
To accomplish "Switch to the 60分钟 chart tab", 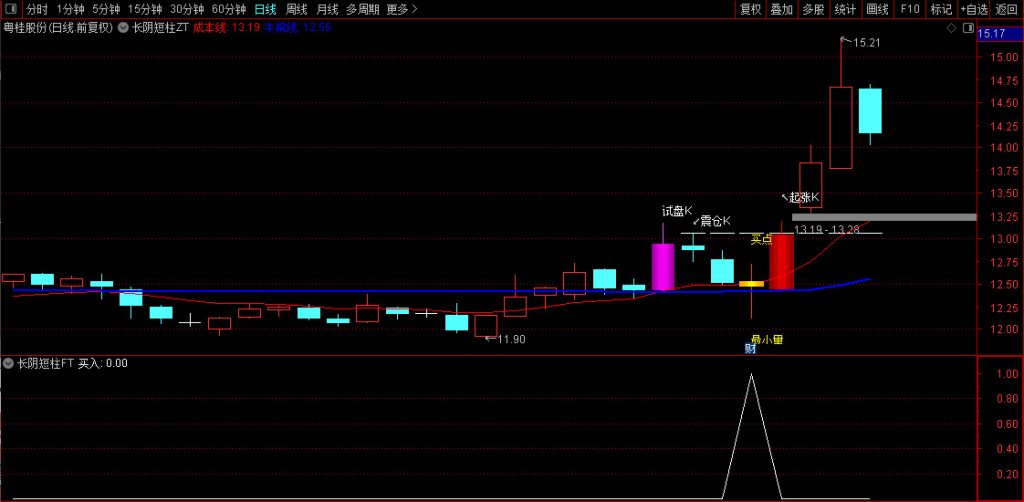I will point(229,9).
